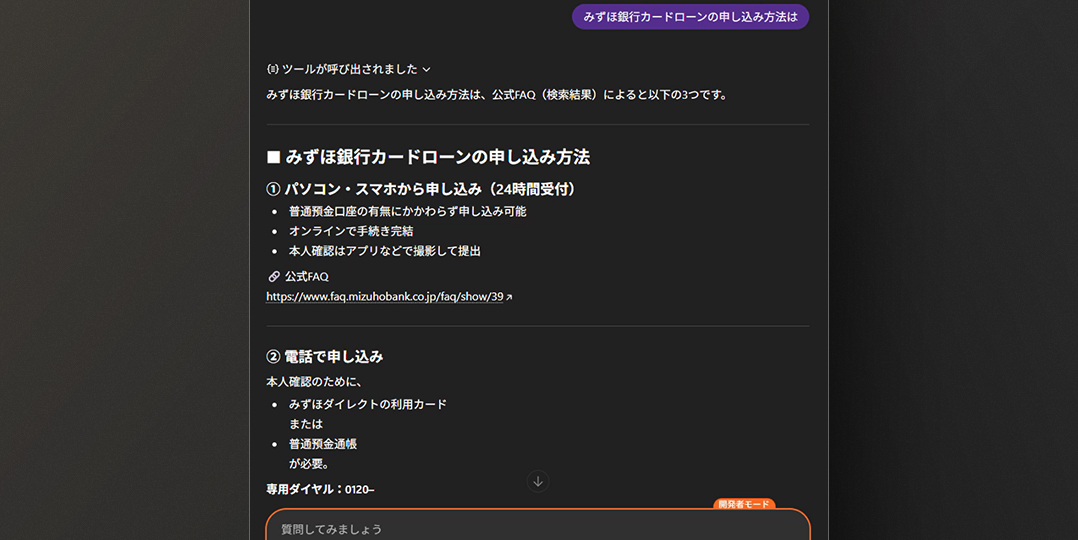Click the bullet 普通預金通帳

tap(322, 444)
